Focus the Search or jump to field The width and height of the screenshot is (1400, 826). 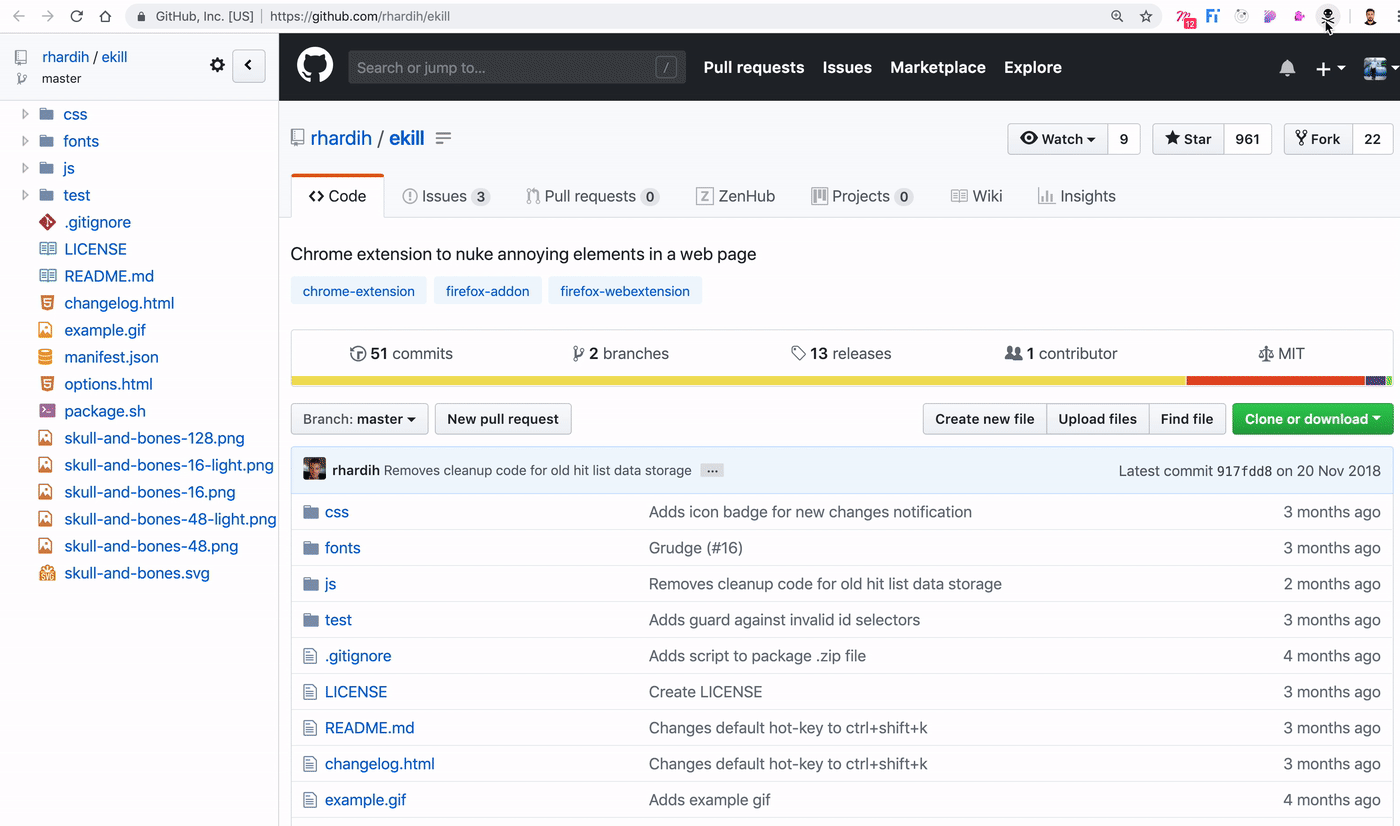[x=517, y=67]
